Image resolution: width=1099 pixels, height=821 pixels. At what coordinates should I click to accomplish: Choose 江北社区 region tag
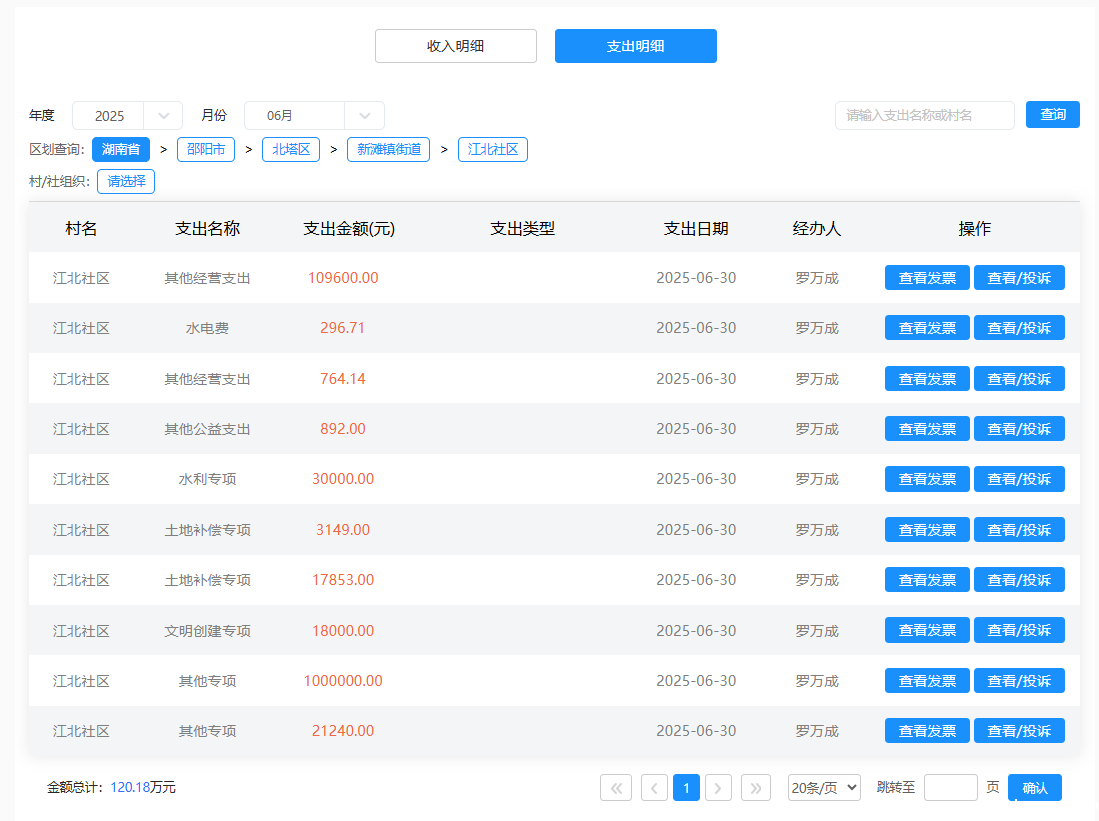click(493, 150)
